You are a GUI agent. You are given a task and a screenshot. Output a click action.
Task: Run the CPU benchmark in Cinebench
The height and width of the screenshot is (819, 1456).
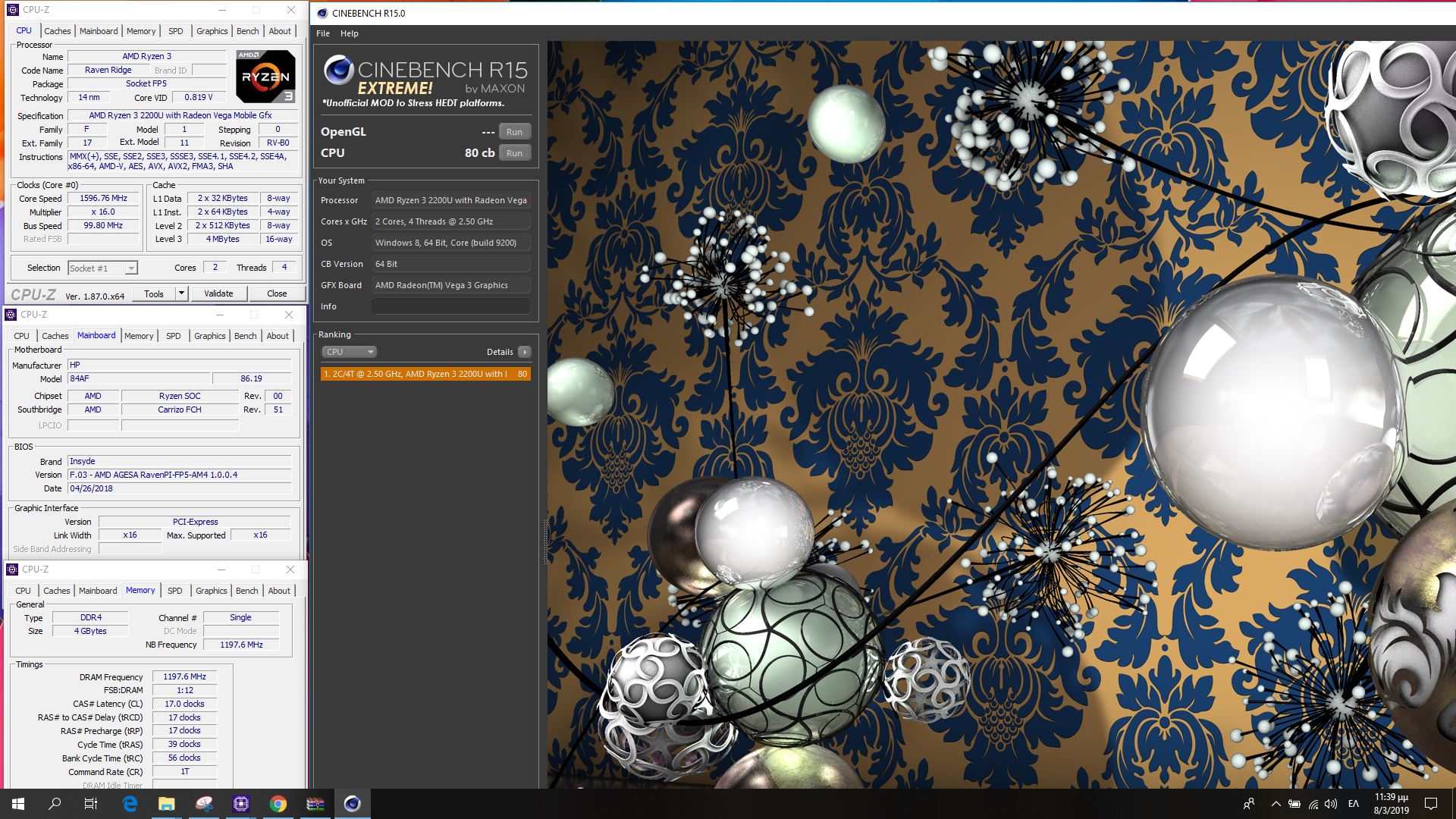click(514, 153)
